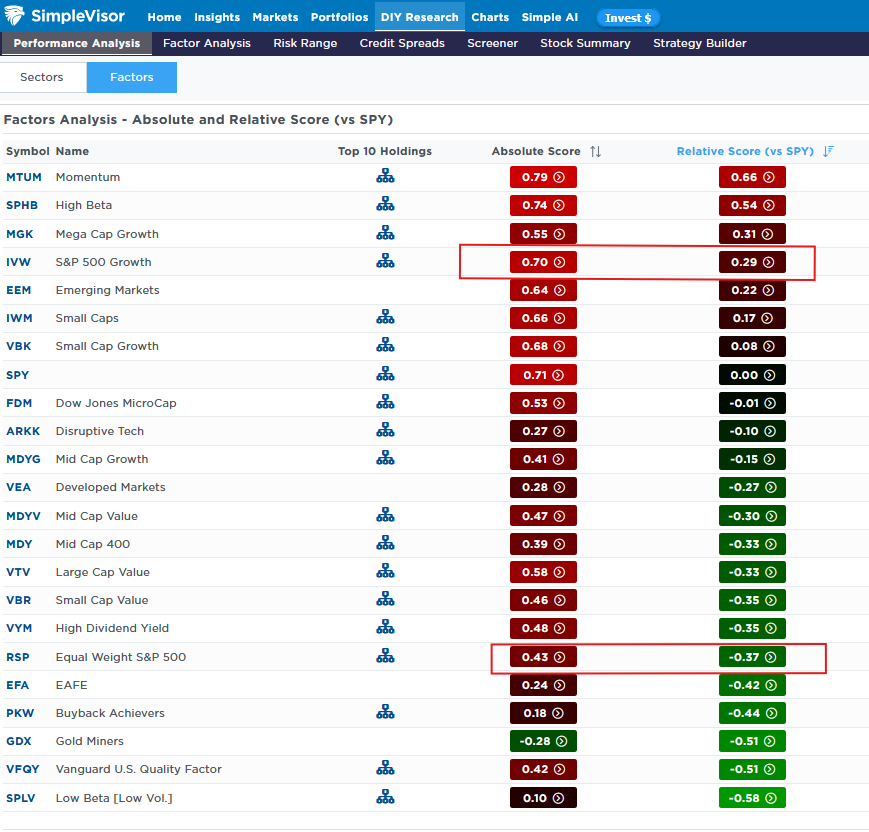The image size is (869, 832).
Task: Open the EEM symbol link
Action: tap(18, 290)
